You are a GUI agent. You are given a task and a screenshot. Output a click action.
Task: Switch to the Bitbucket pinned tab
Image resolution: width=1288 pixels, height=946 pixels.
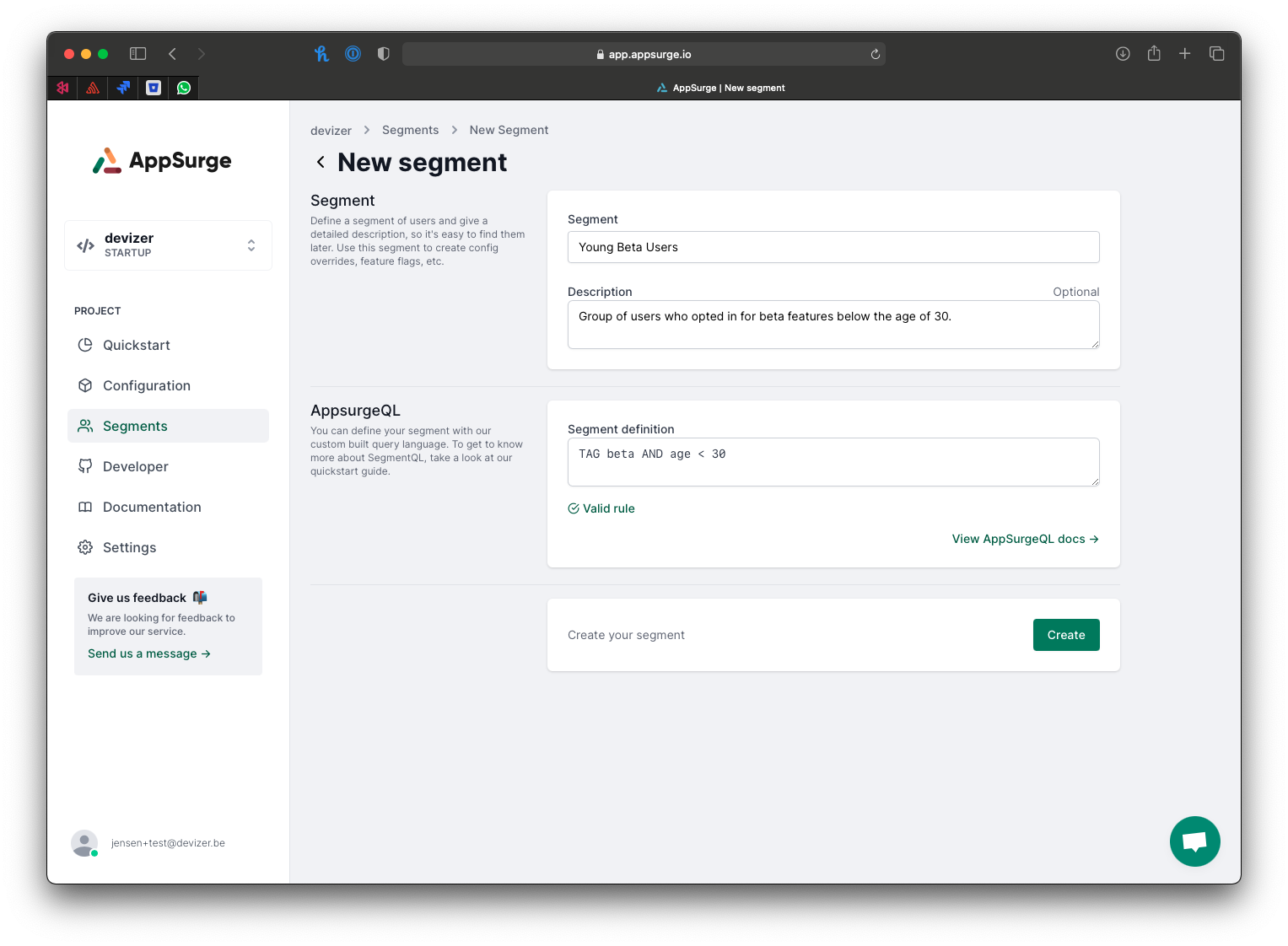click(x=154, y=88)
